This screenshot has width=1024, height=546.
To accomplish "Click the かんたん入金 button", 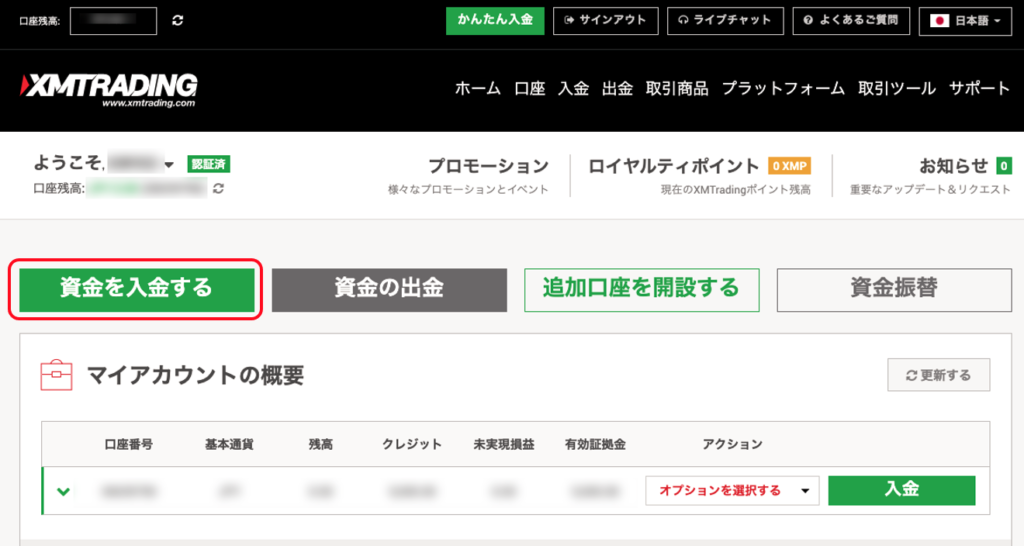I will click(495, 21).
